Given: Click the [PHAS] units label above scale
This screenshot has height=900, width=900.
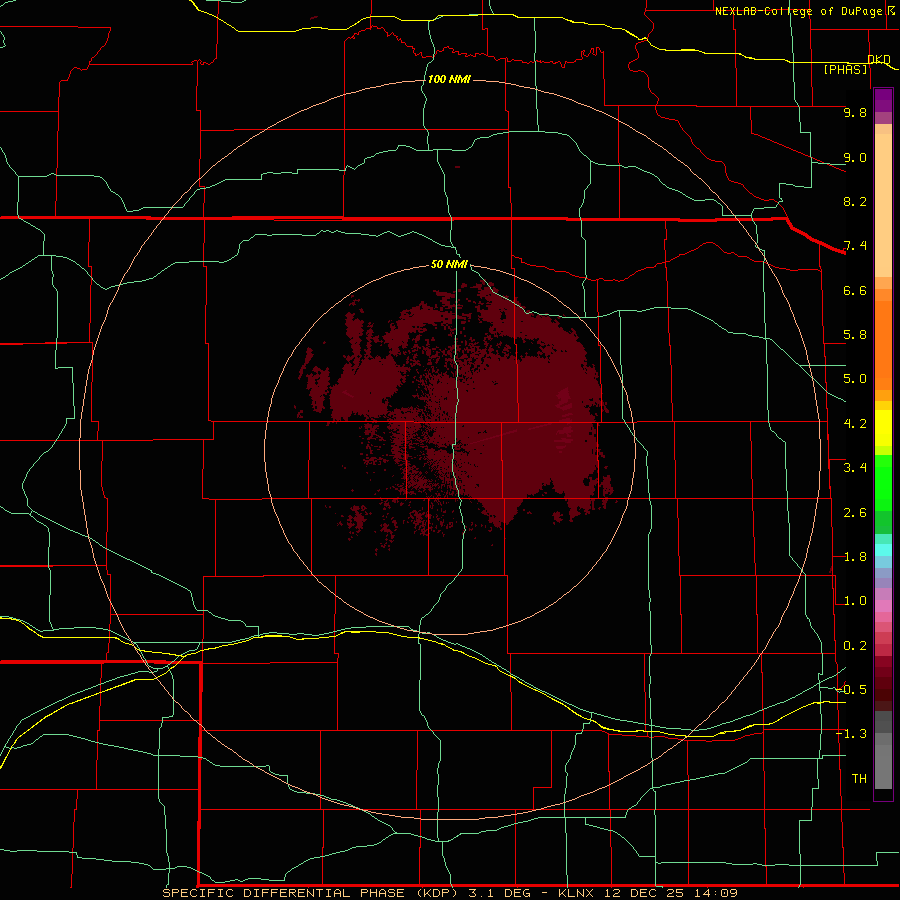Looking at the screenshot, I should [846, 69].
